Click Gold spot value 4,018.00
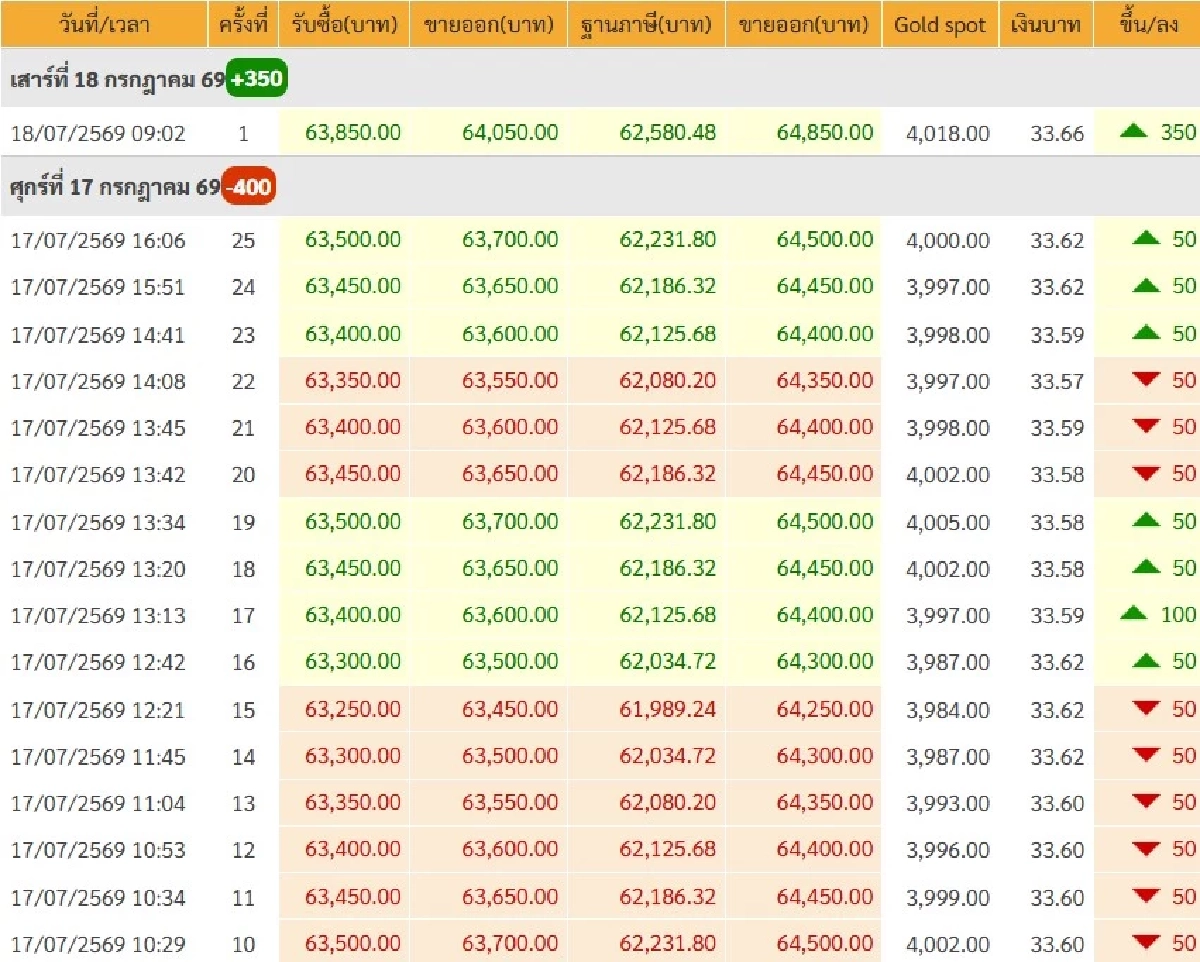This screenshot has height=962, width=1200. coord(948,133)
